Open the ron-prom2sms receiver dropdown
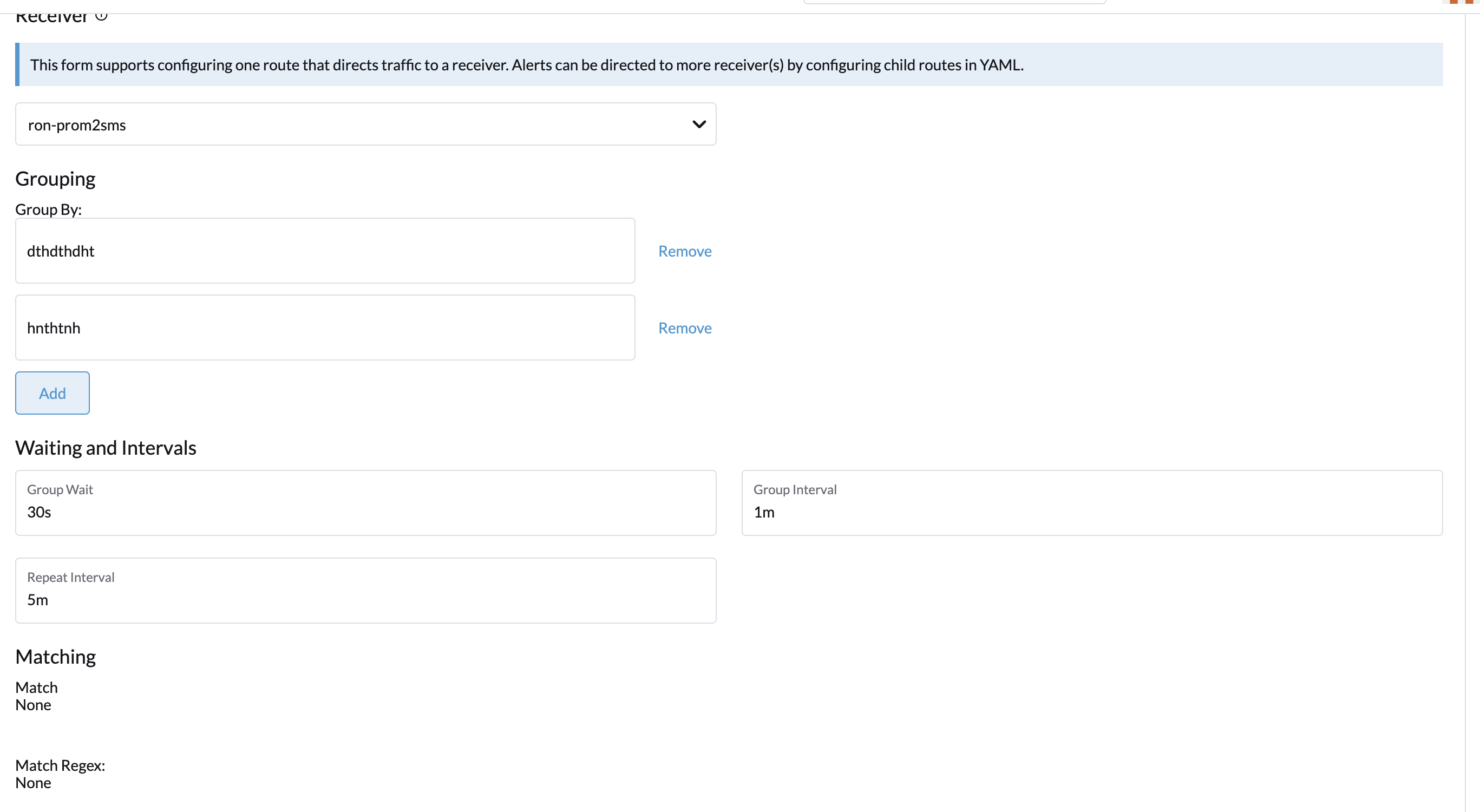Viewport: 1480px width, 812px height. tap(366, 124)
